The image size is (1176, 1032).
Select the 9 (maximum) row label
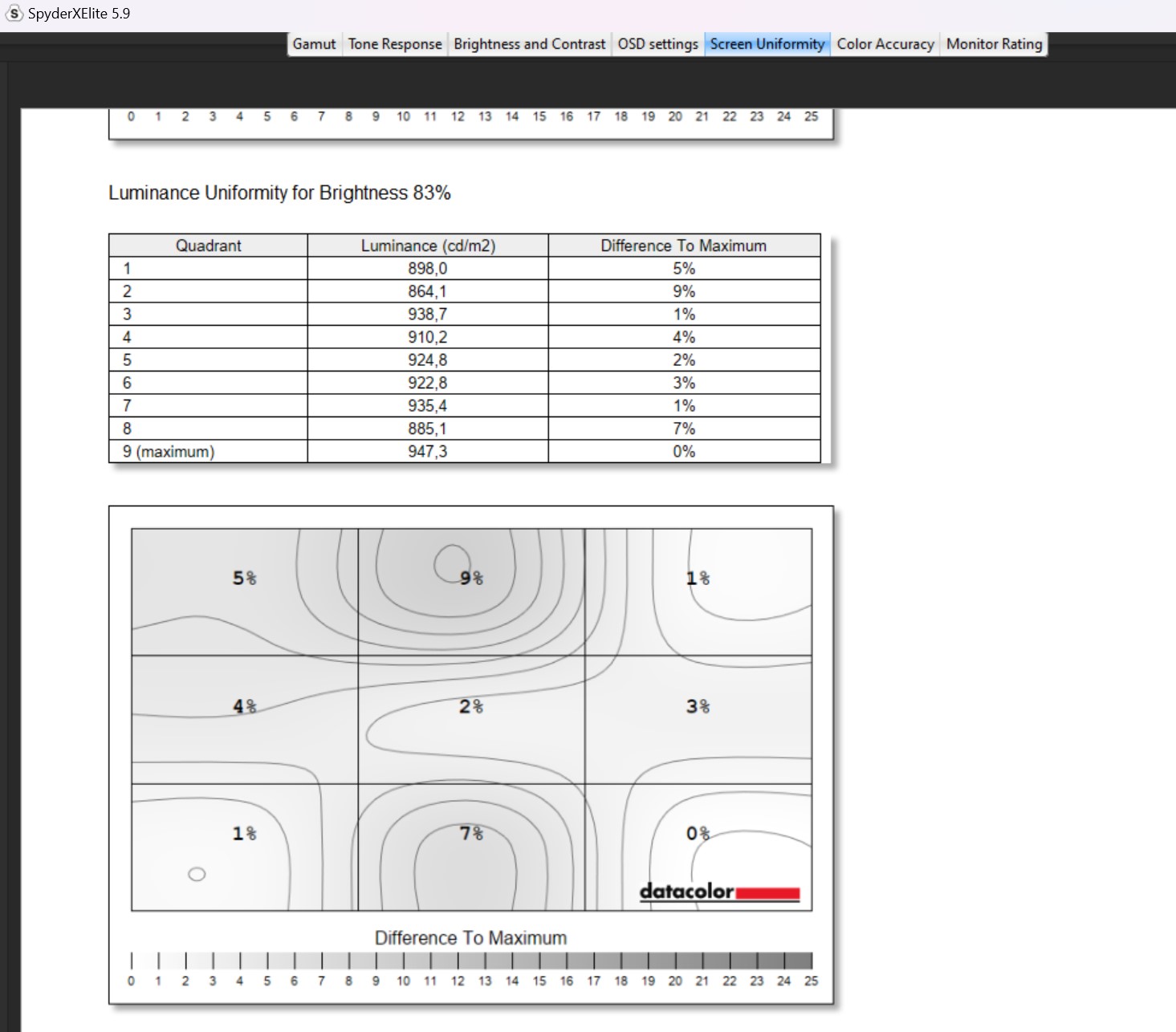169,452
